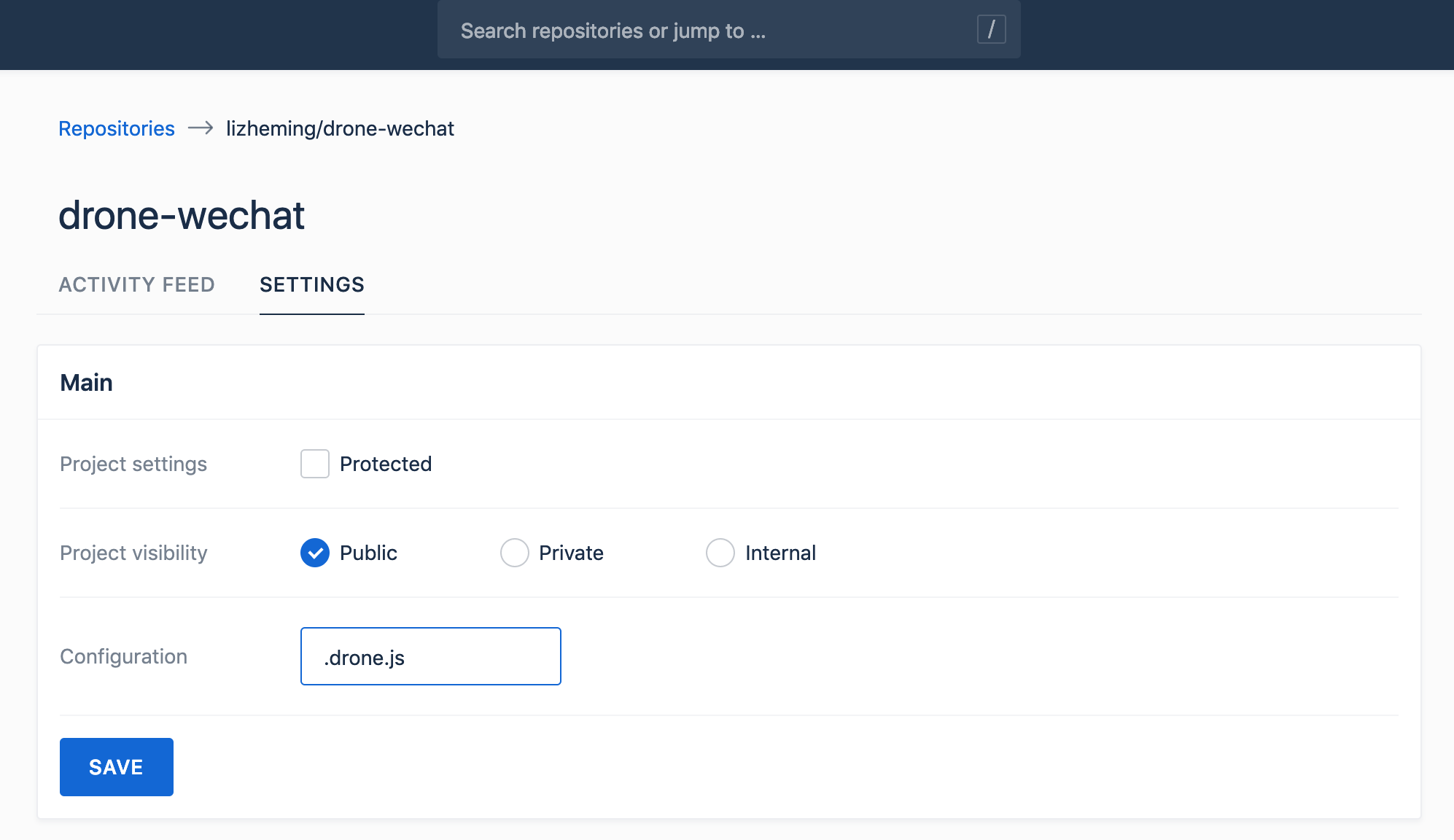Click the Configuration label
The width and height of the screenshot is (1454, 840).
[x=124, y=656]
